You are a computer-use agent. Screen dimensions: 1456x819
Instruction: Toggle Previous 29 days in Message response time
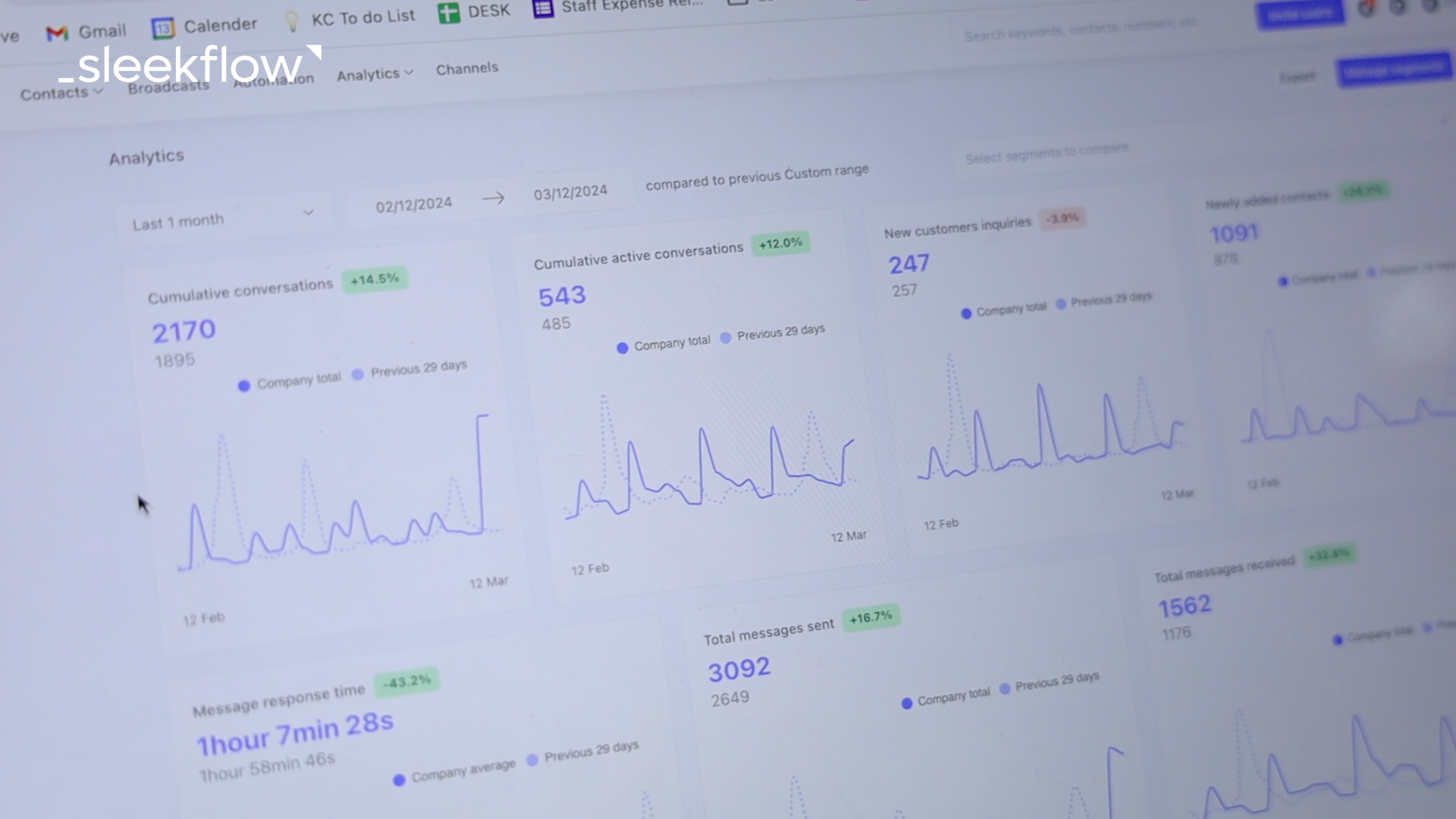(x=583, y=752)
